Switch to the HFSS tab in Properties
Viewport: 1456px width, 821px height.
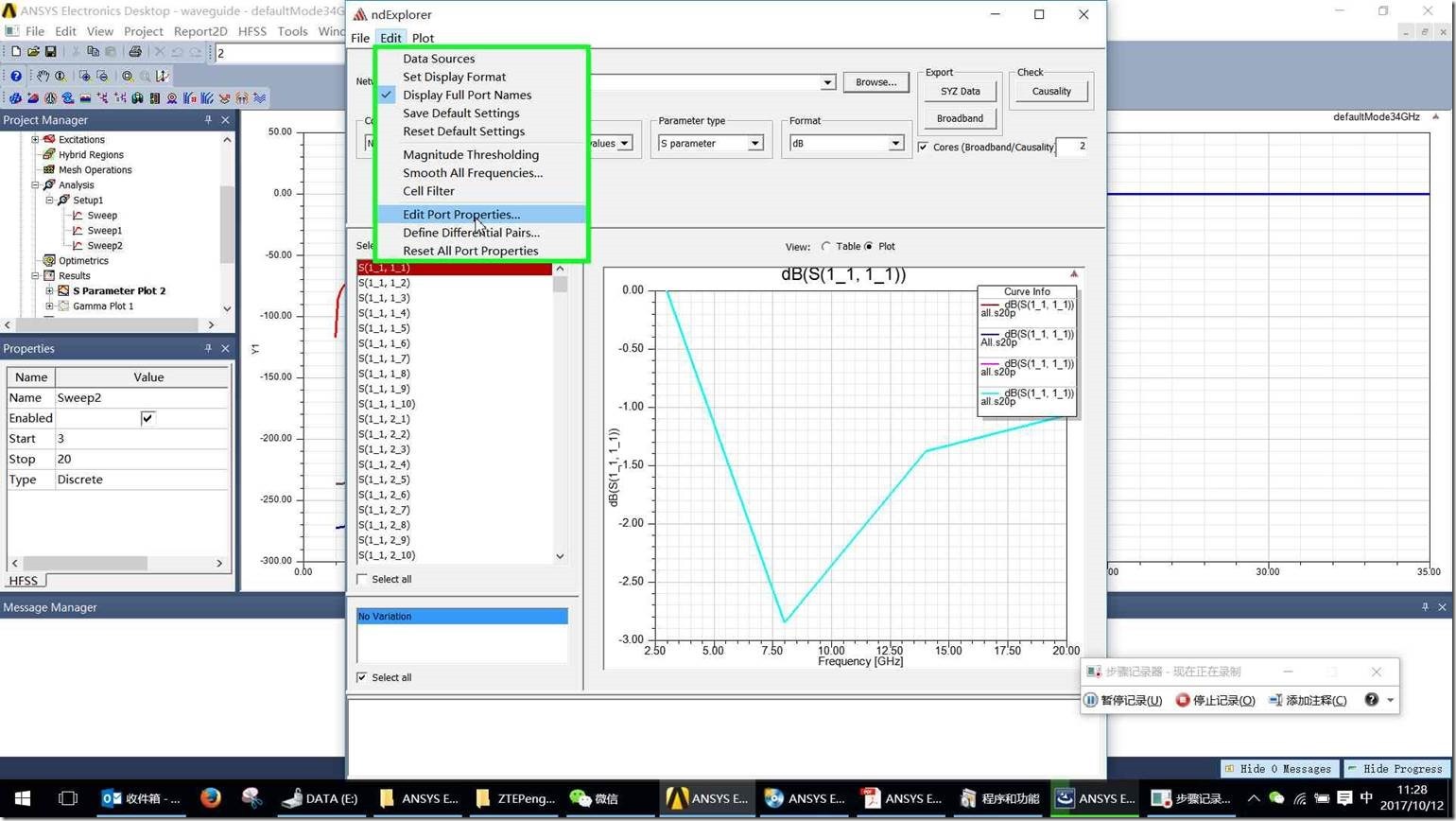click(x=24, y=580)
